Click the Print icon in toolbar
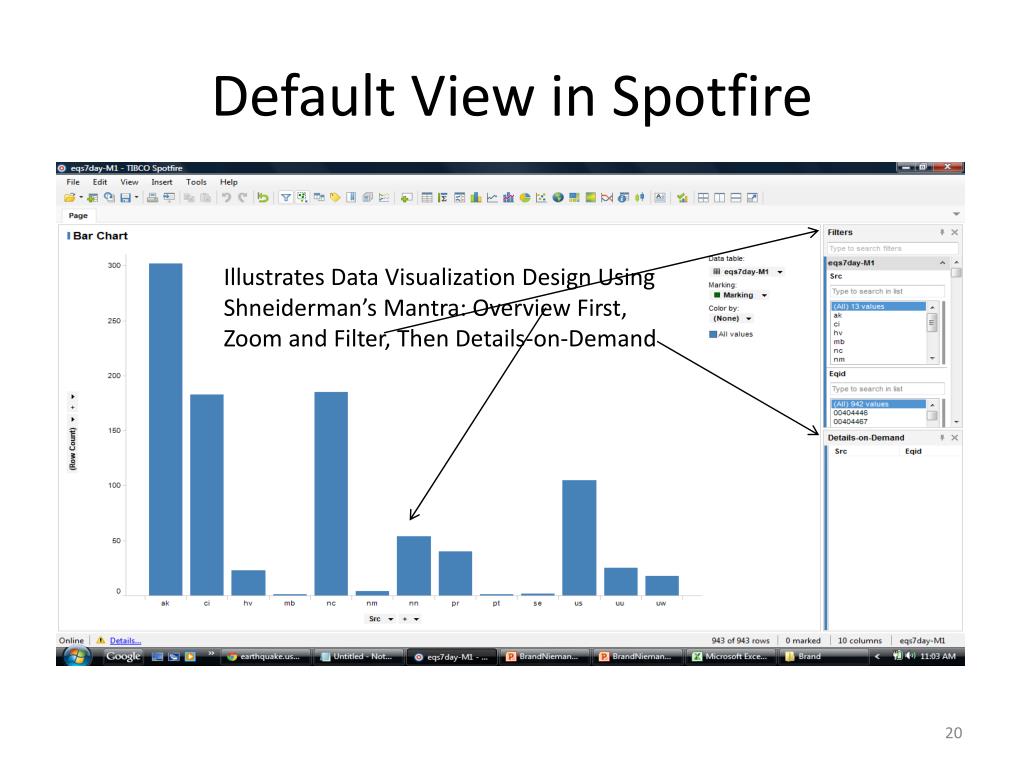1024x768 pixels. point(152,197)
